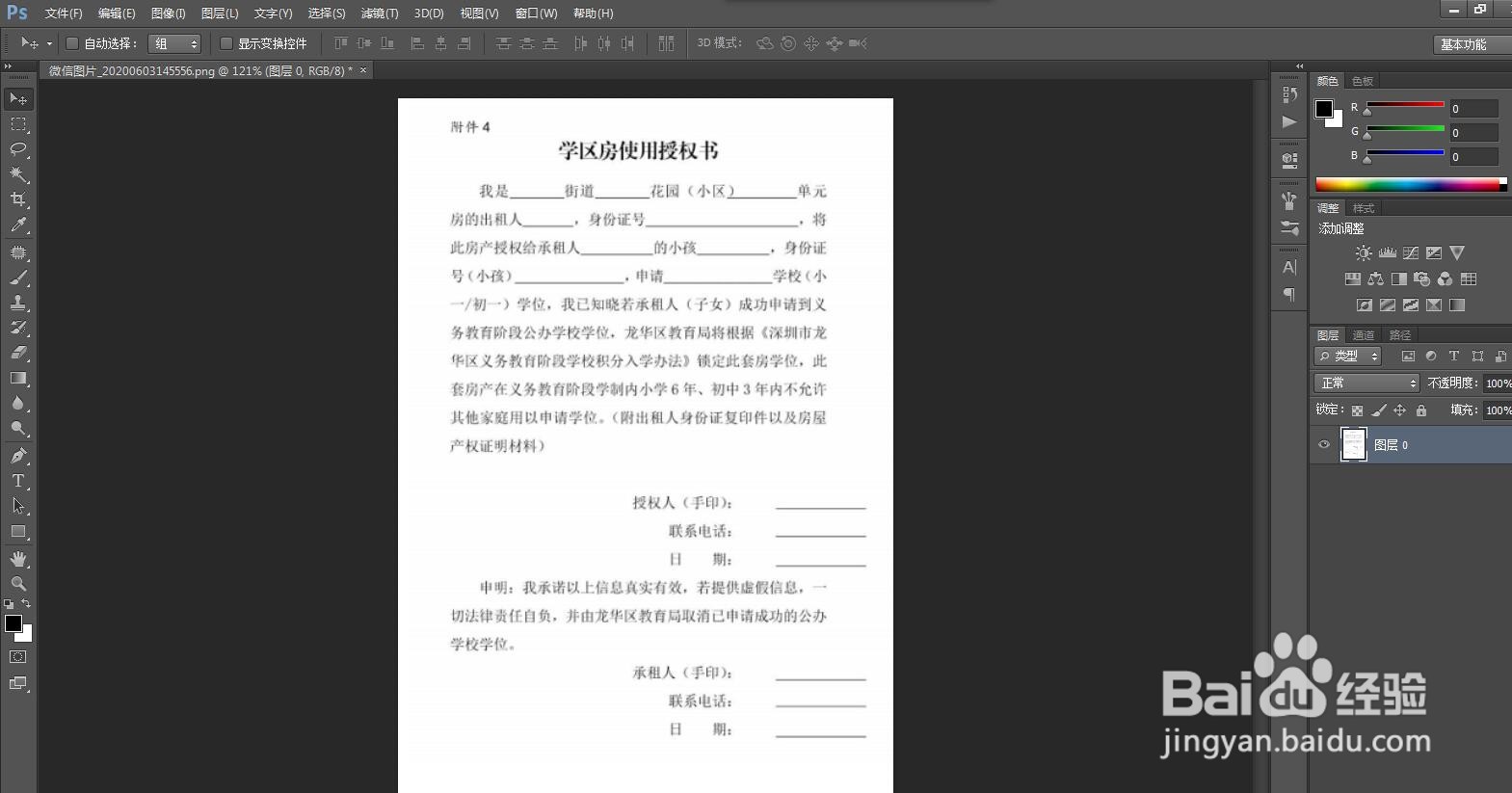Select the Magic Wand tool

pos(18,174)
